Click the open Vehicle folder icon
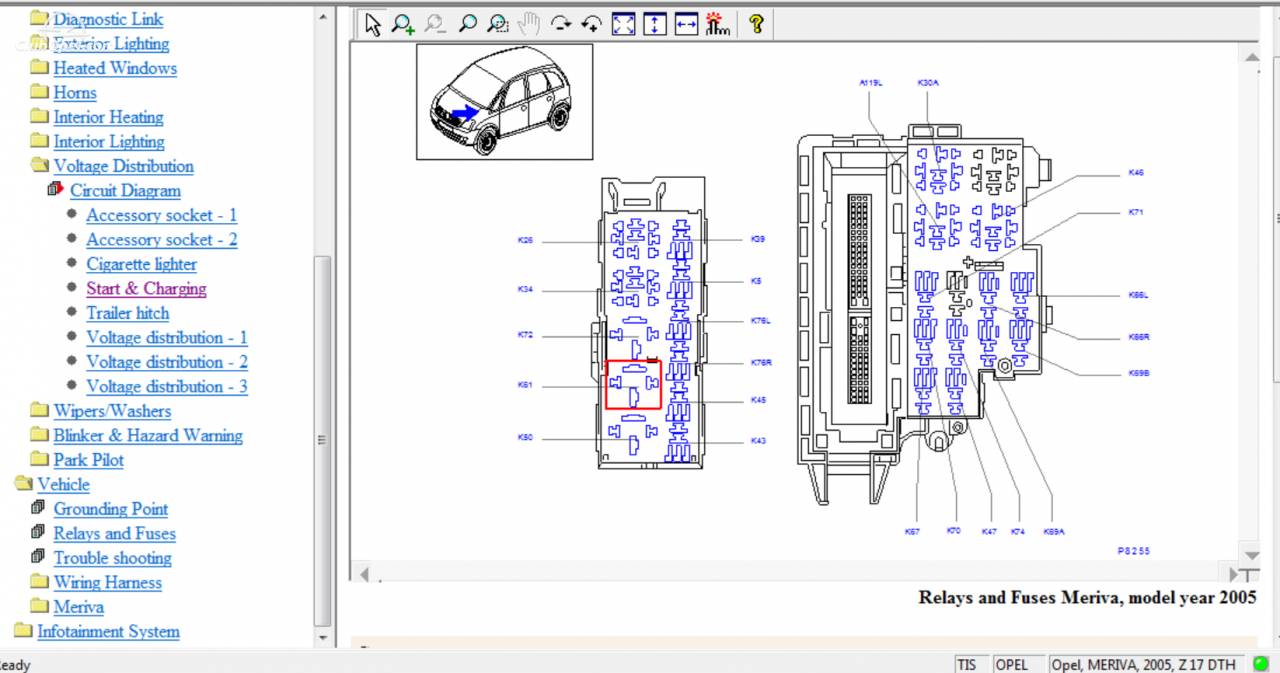This screenshot has height=673, width=1280. [23, 484]
